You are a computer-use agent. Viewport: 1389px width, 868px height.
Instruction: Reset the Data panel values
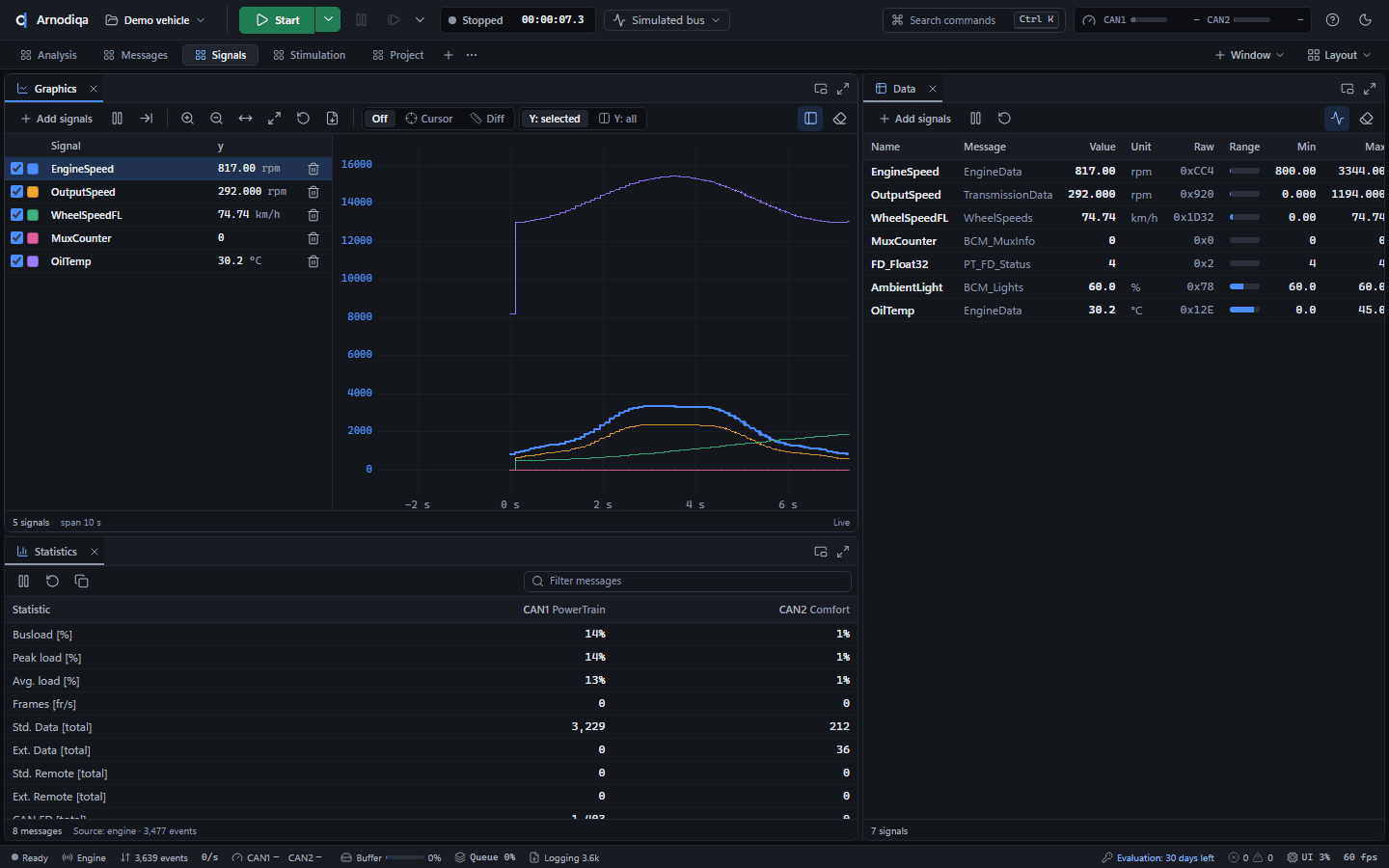(x=1004, y=119)
